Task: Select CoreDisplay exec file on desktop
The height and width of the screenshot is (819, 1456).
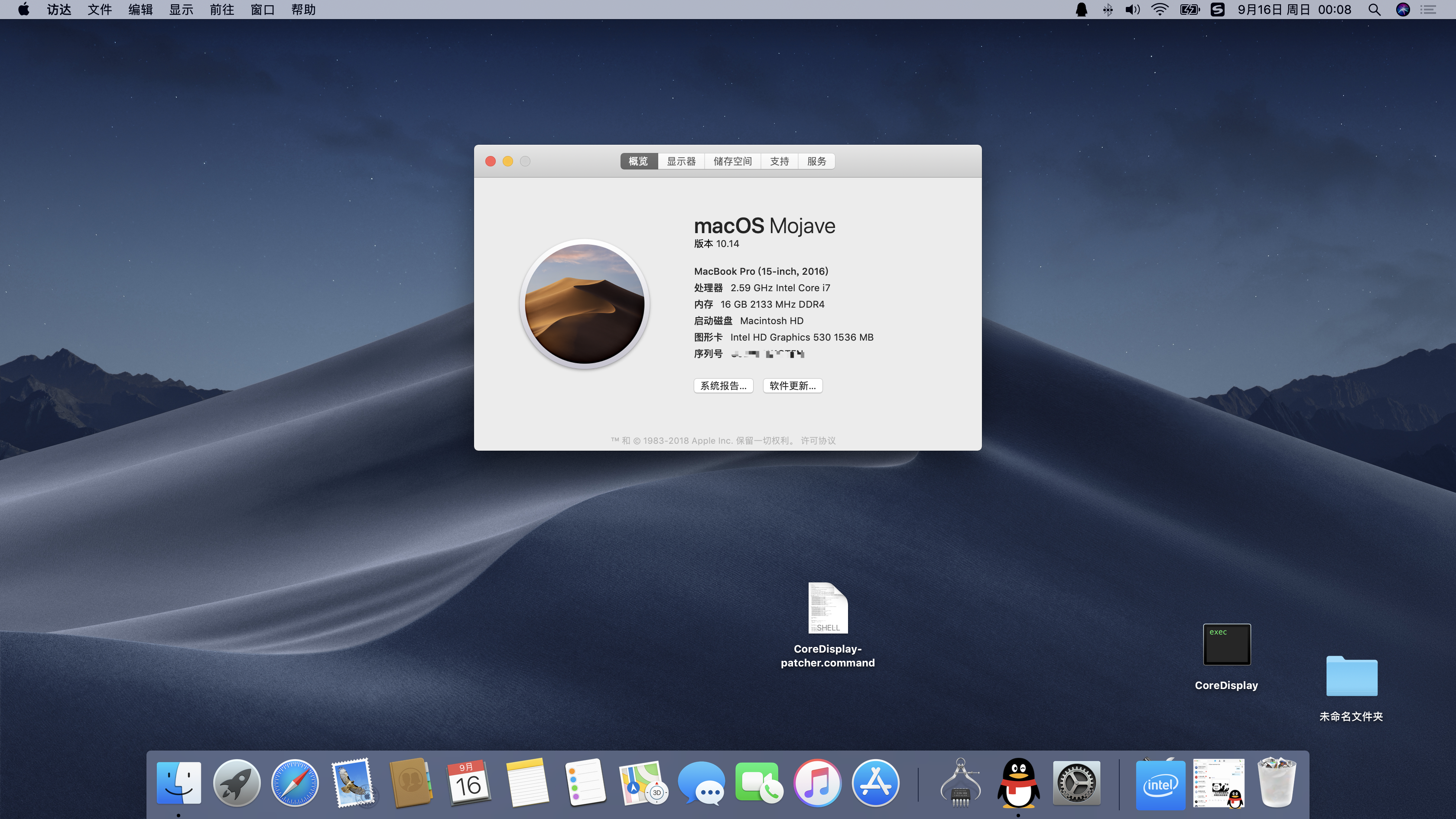Action: (x=1226, y=657)
